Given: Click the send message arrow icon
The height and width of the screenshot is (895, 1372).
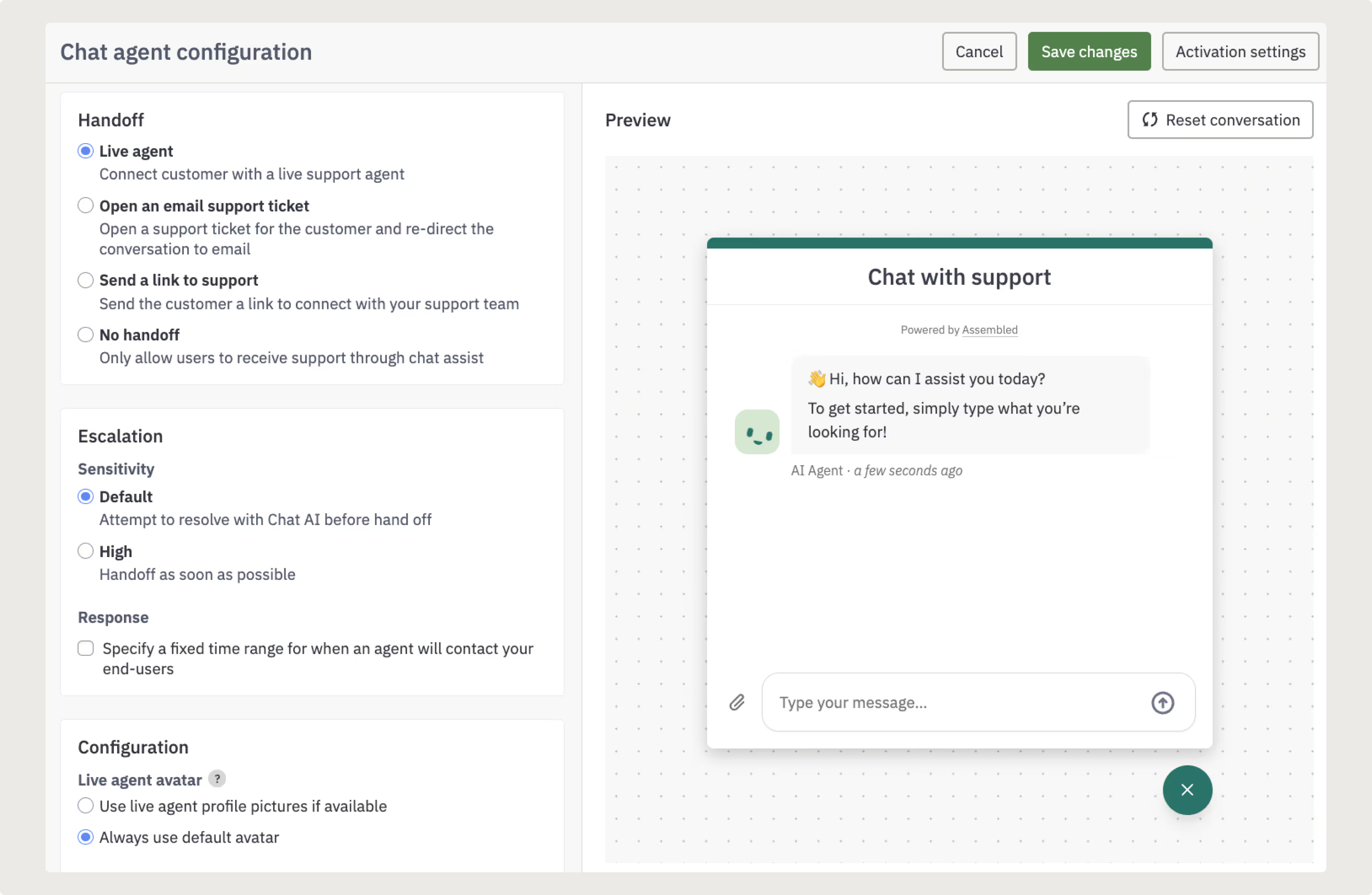Looking at the screenshot, I should click(1162, 702).
